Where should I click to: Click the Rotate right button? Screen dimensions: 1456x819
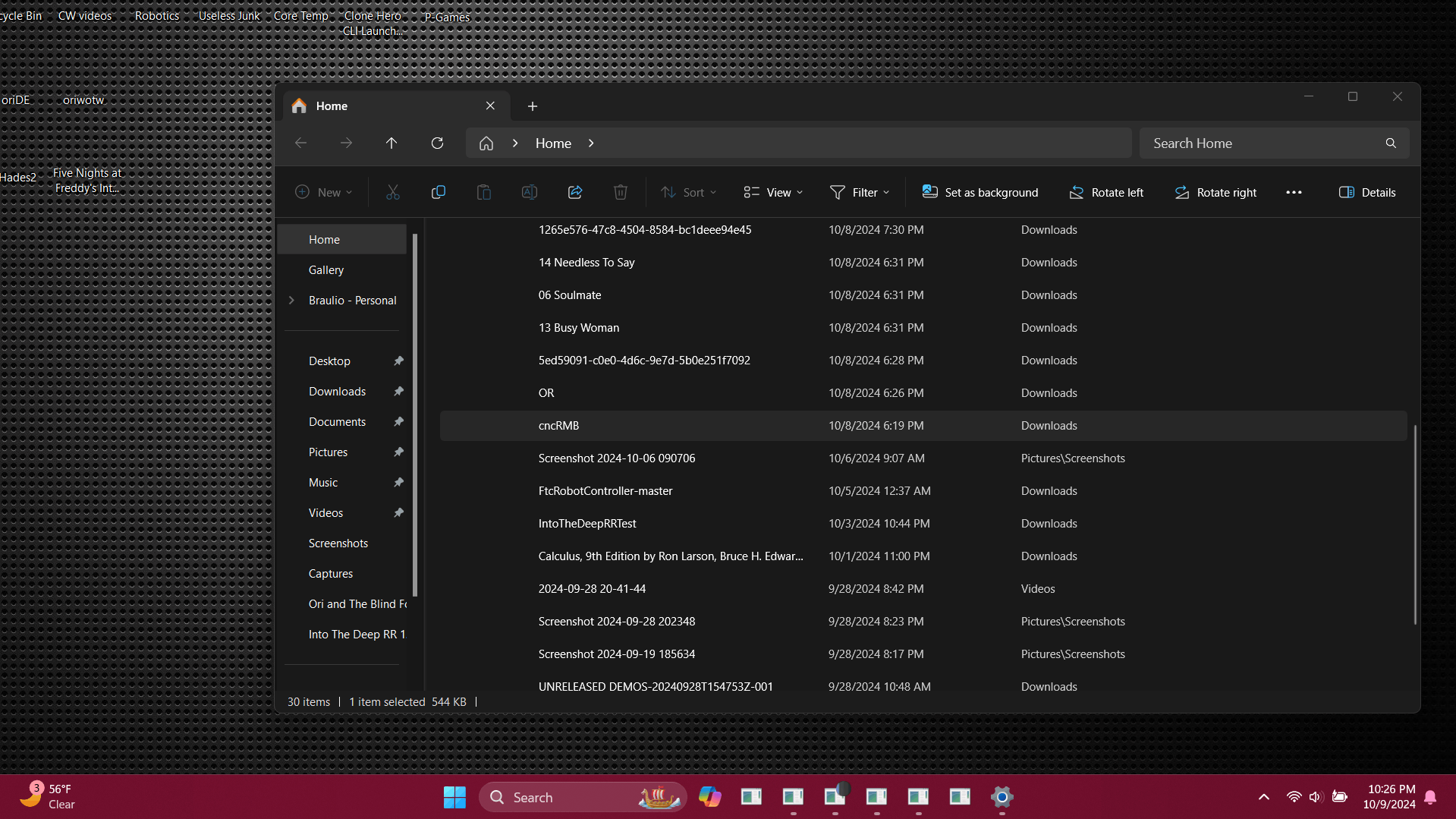[1215, 193]
